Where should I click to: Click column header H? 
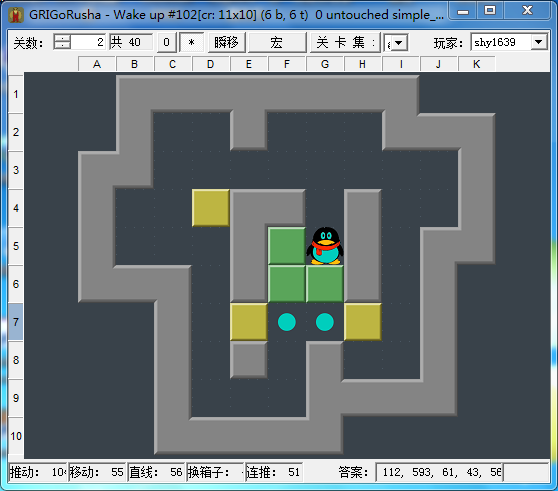[363, 64]
